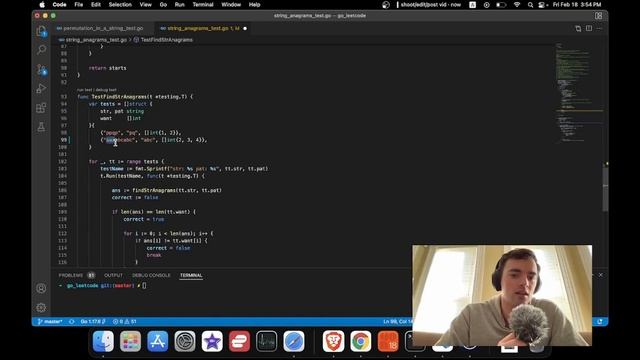
Task: Open Spotlight search in the menu bar
Action: (x=530, y=4)
